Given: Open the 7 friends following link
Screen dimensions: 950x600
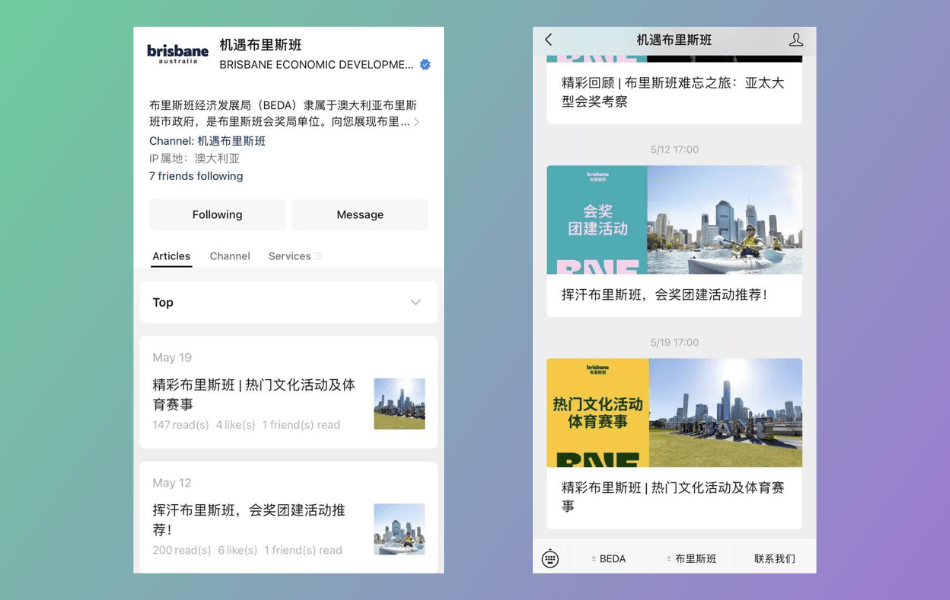Looking at the screenshot, I should (196, 176).
